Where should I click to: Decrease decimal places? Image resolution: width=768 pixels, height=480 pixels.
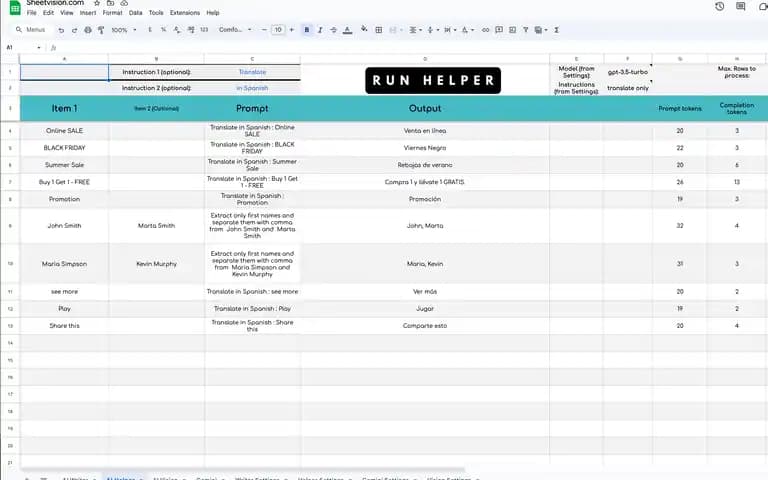point(177,30)
